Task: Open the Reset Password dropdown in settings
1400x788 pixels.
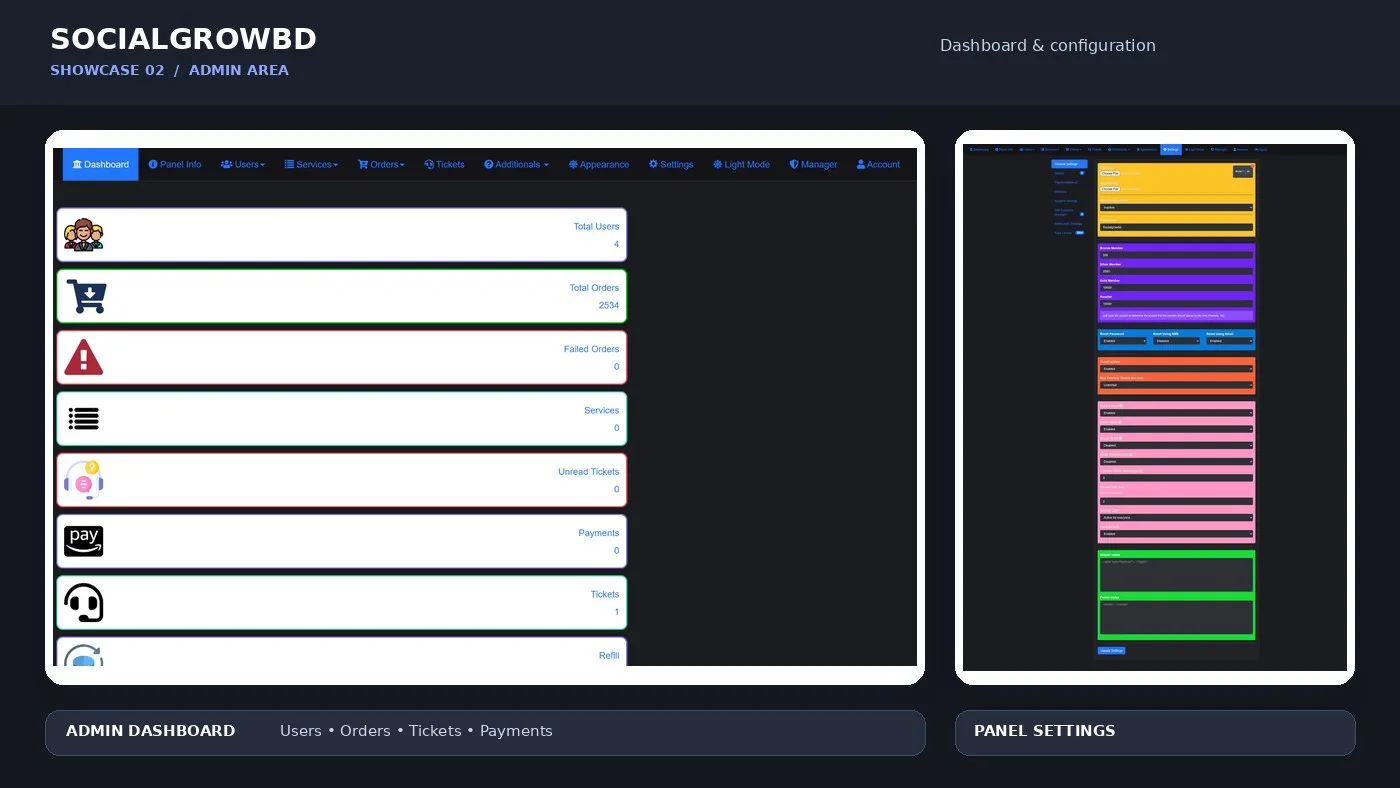Action: pos(1123,341)
